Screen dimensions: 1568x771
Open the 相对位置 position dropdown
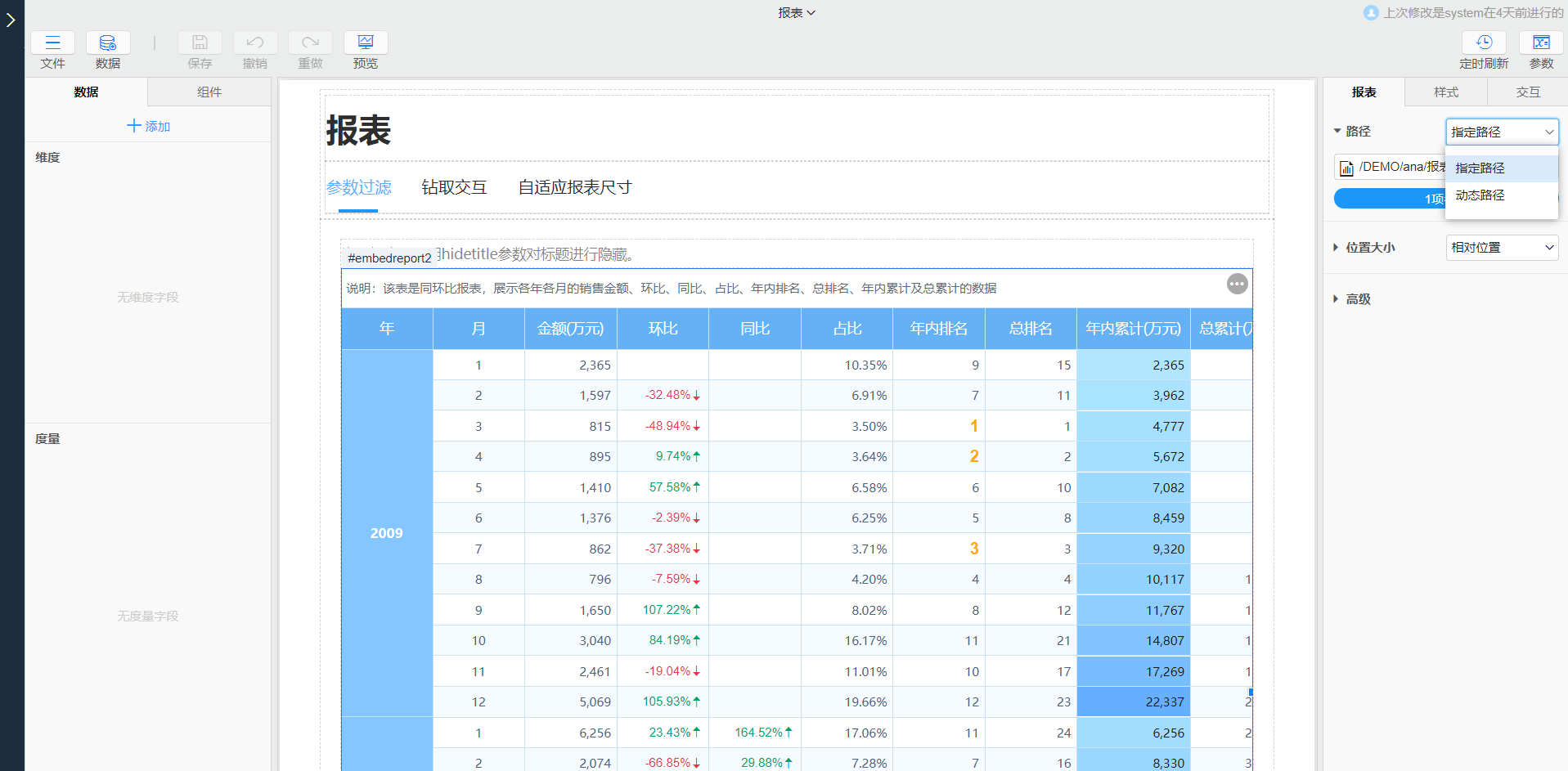1502,248
